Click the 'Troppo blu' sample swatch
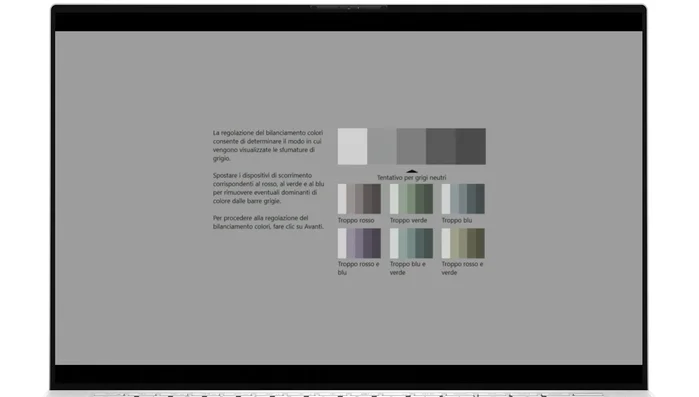 click(463, 199)
